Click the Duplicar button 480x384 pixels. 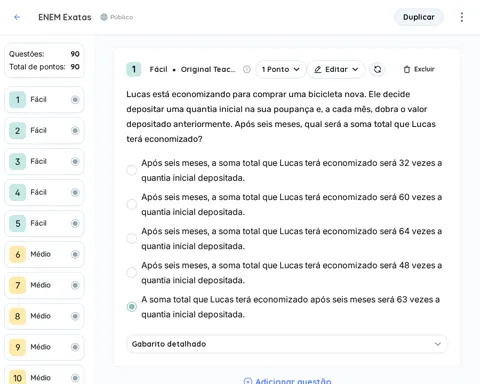pos(419,17)
